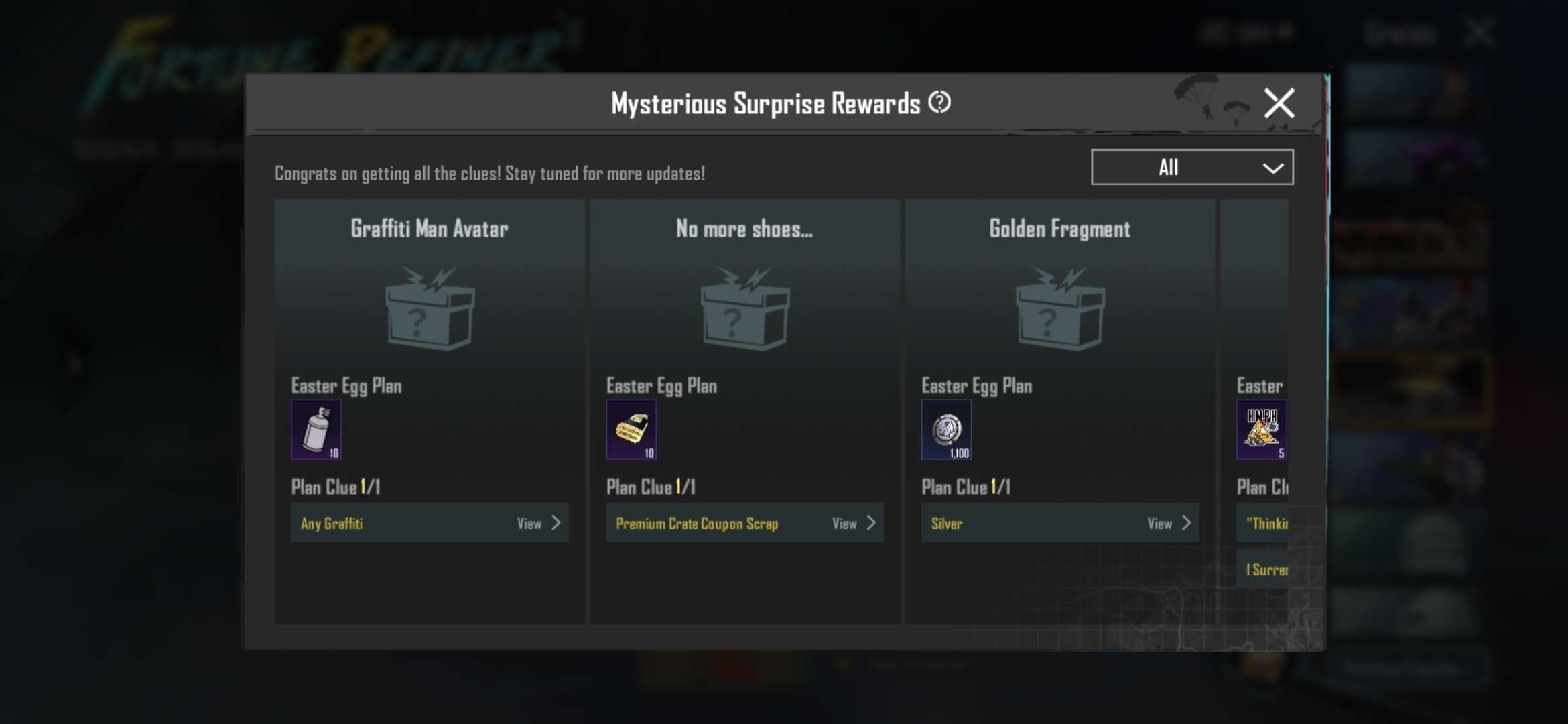This screenshot has width=1568, height=724.
Task: Click the mystery box under Golden Fragment
Action: tap(1060, 308)
